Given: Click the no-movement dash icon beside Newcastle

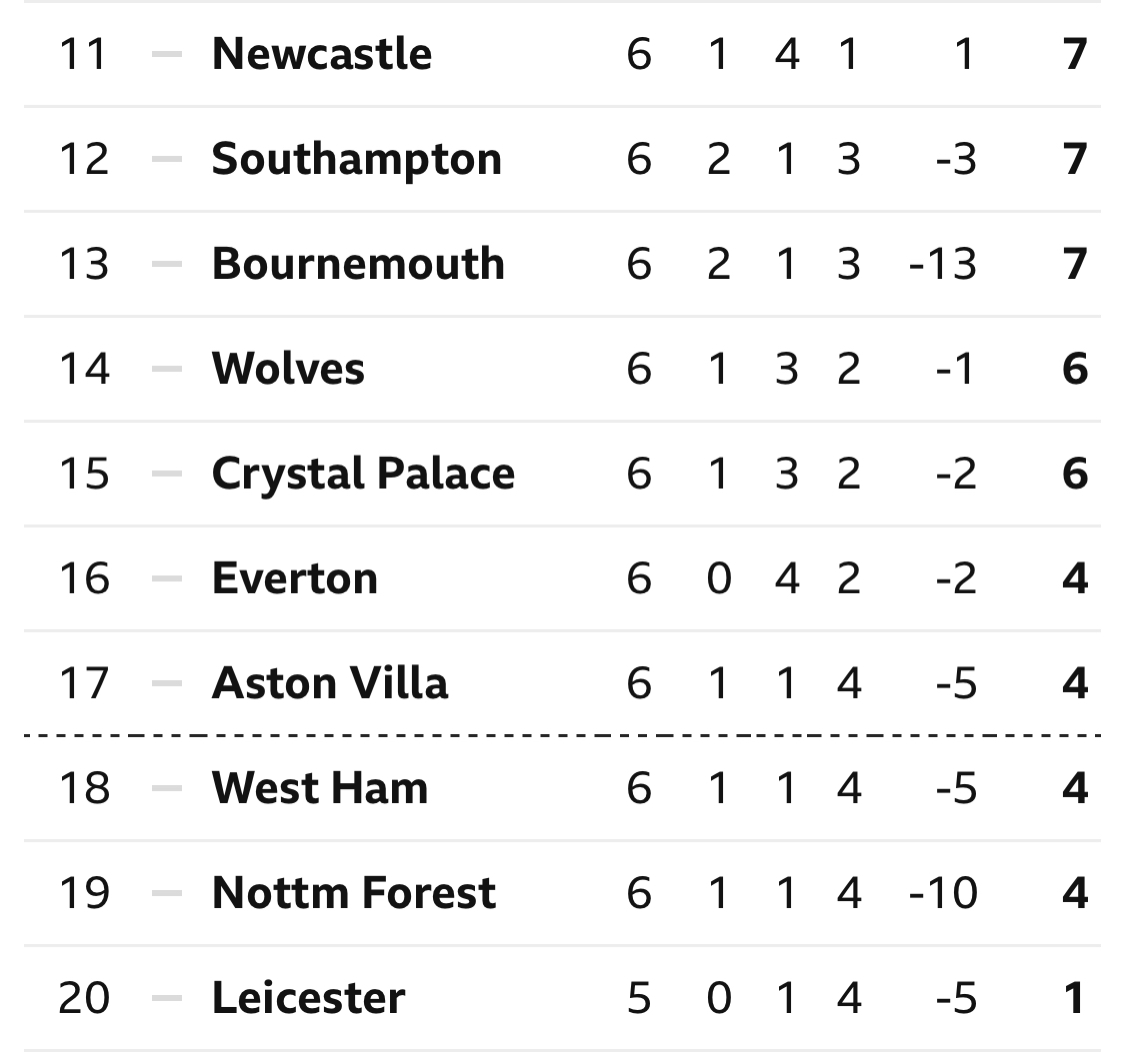Looking at the screenshot, I should click(167, 54).
